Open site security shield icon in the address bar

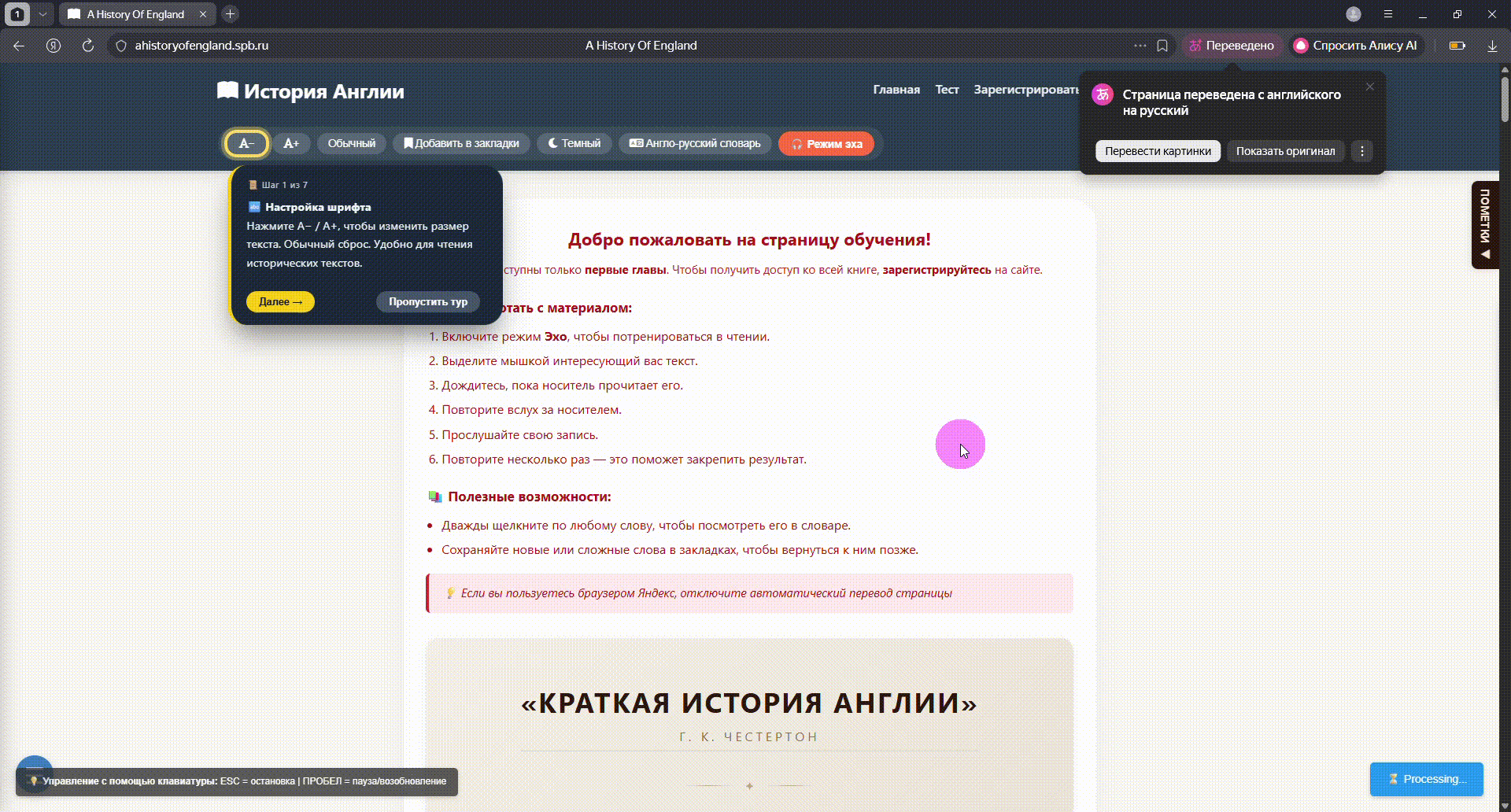pyautogui.click(x=121, y=46)
